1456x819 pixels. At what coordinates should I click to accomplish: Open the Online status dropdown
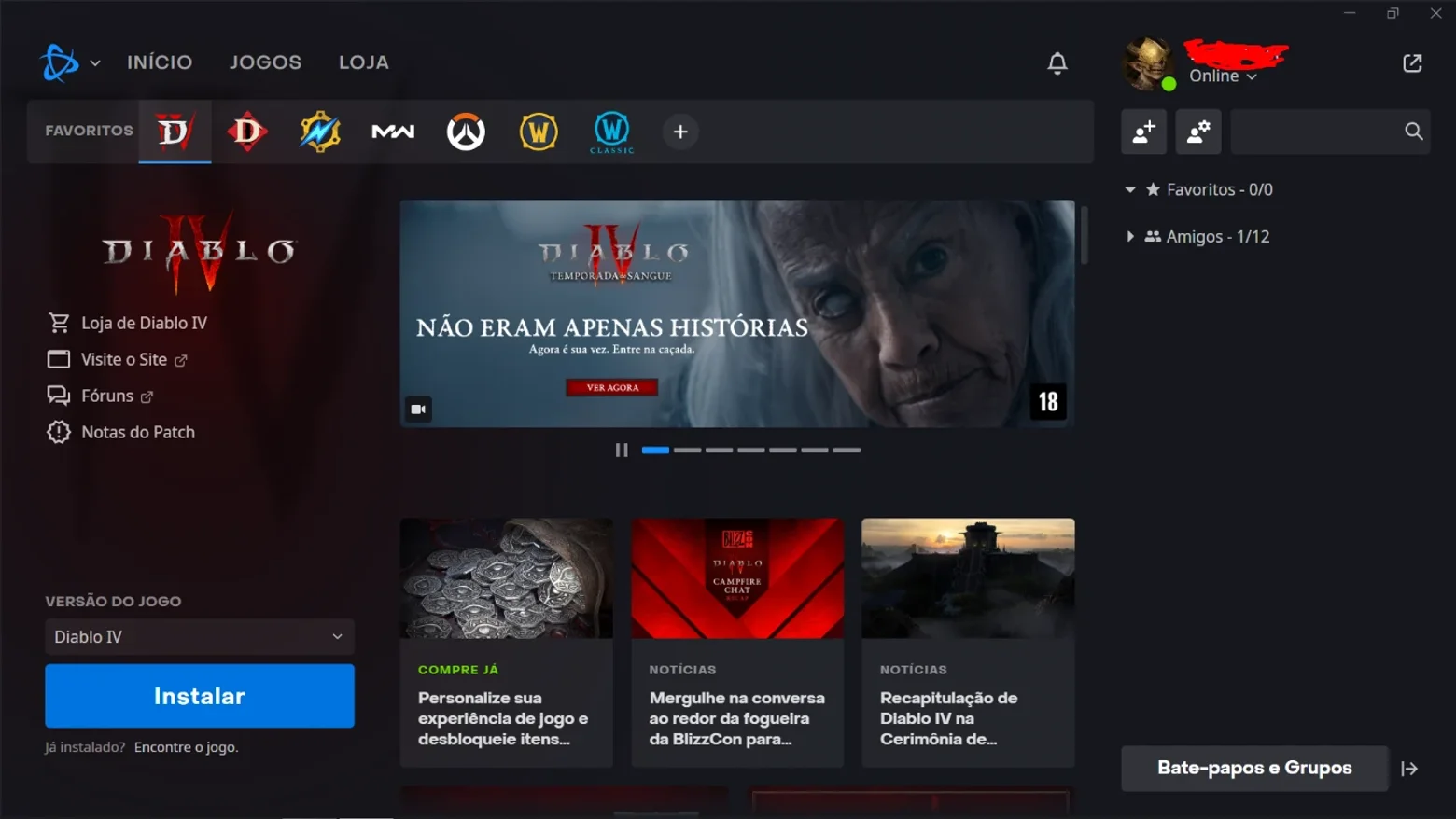click(1223, 76)
